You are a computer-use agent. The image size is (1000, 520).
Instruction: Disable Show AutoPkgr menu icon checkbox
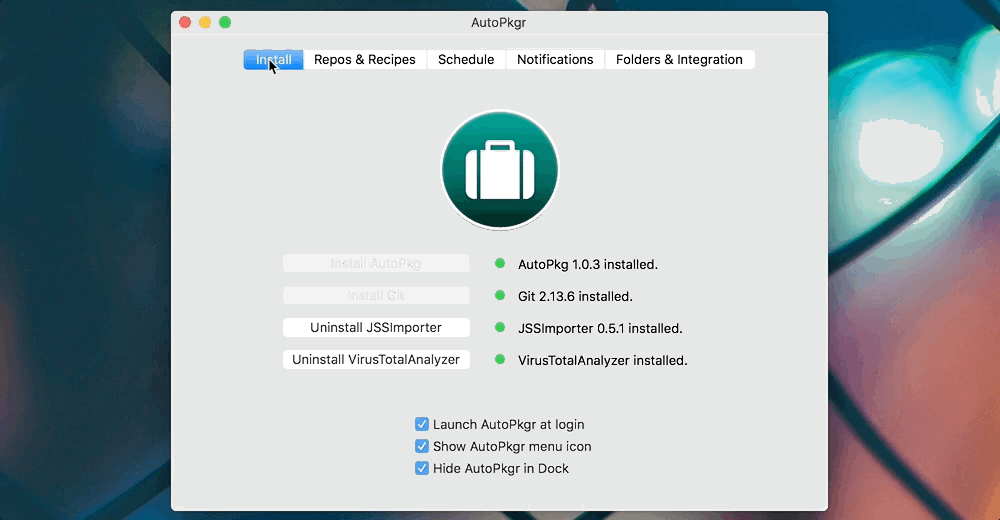422,446
